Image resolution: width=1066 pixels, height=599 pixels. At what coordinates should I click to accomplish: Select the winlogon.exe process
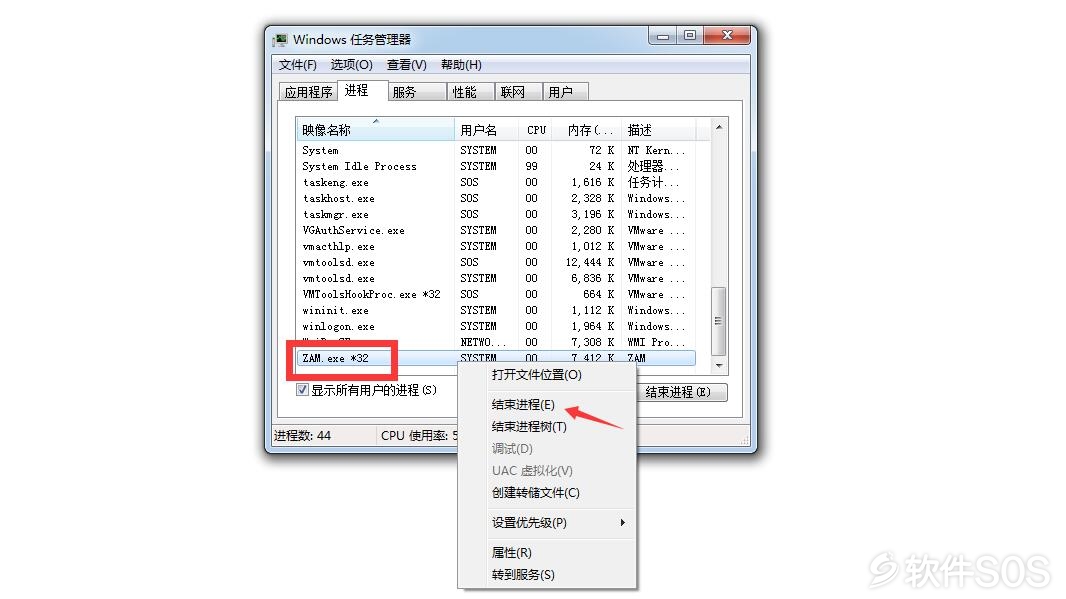496,326
